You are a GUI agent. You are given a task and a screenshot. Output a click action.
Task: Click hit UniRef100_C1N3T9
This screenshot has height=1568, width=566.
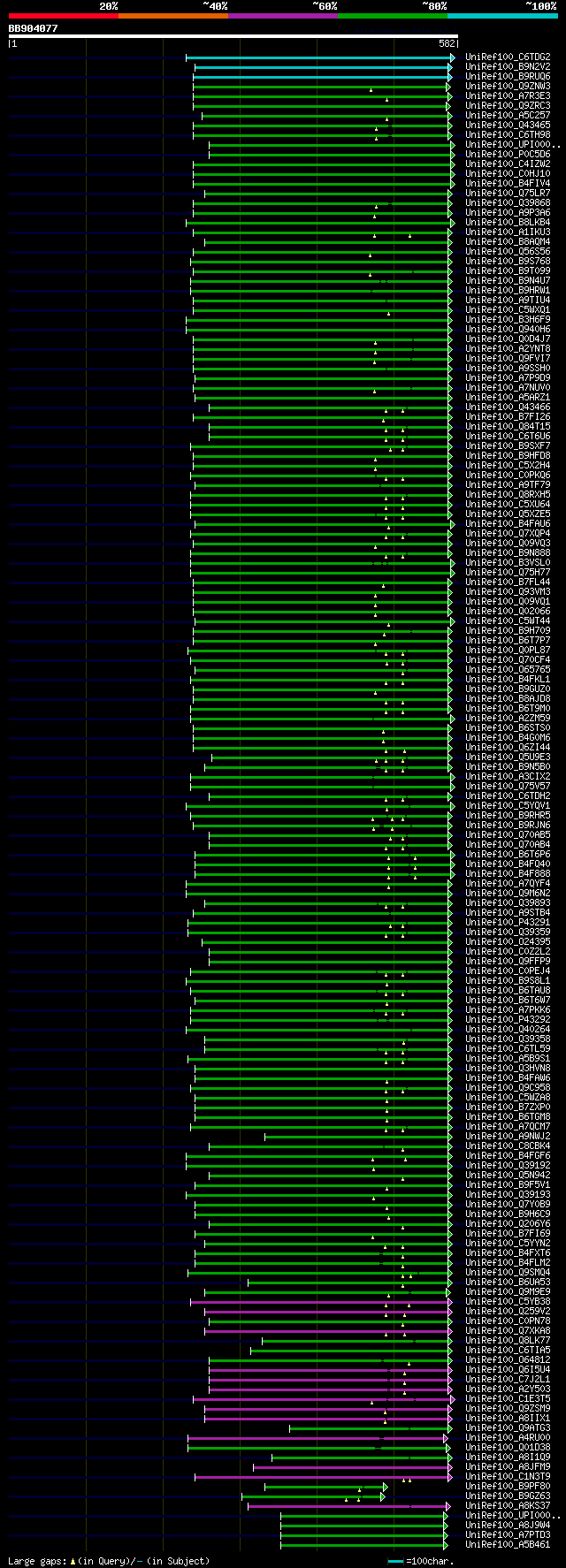click(508, 1476)
